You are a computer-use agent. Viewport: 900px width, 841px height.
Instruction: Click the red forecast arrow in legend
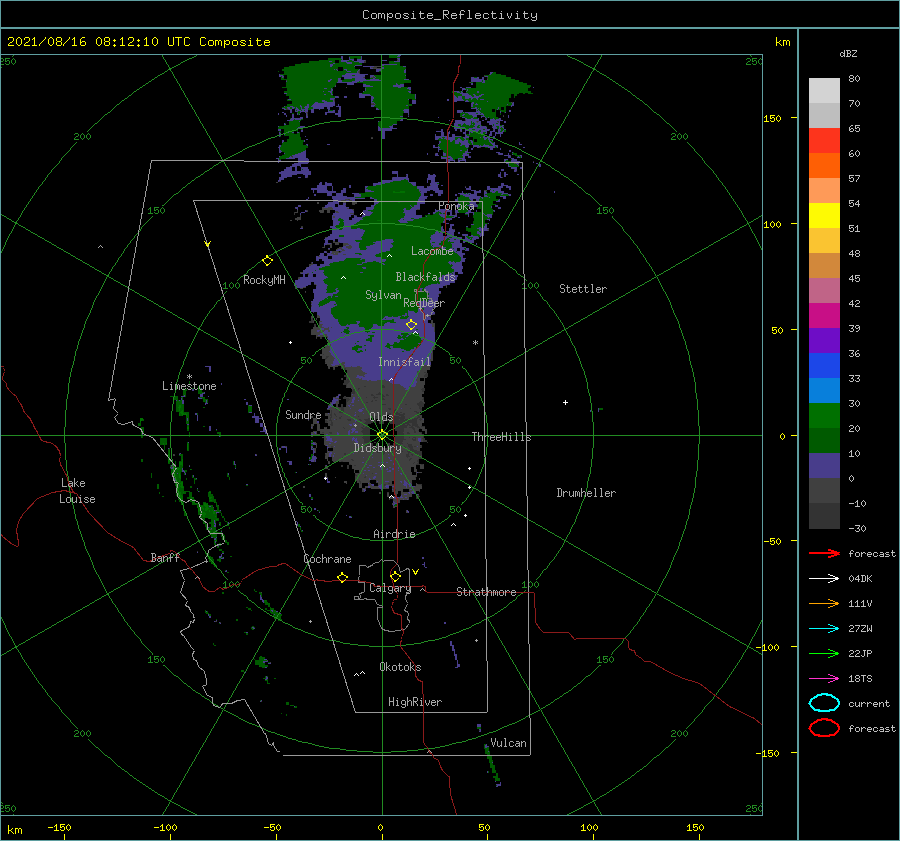(x=824, y=553)
